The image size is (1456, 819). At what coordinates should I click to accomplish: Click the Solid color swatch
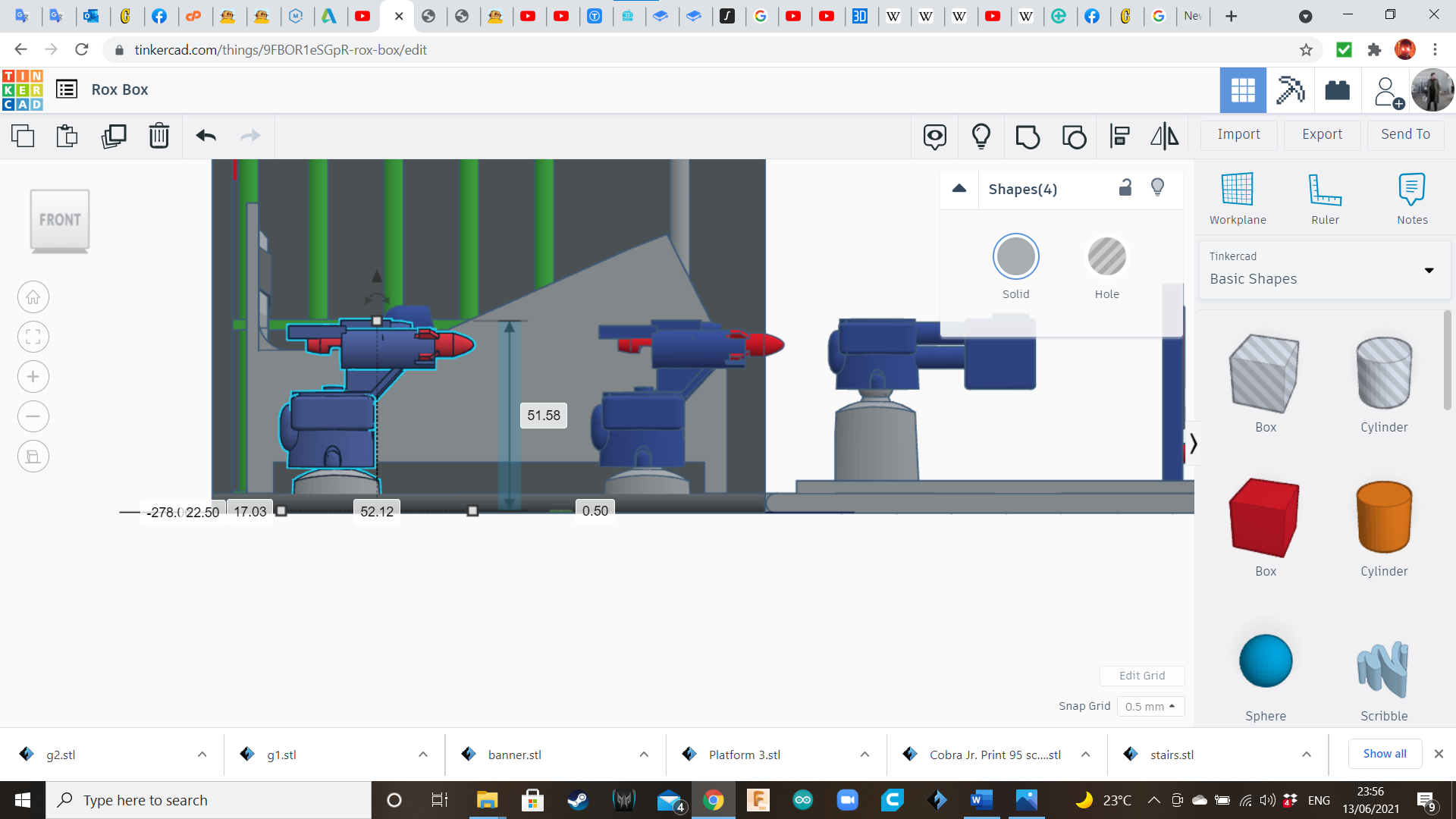click(x=1015, y=257)
